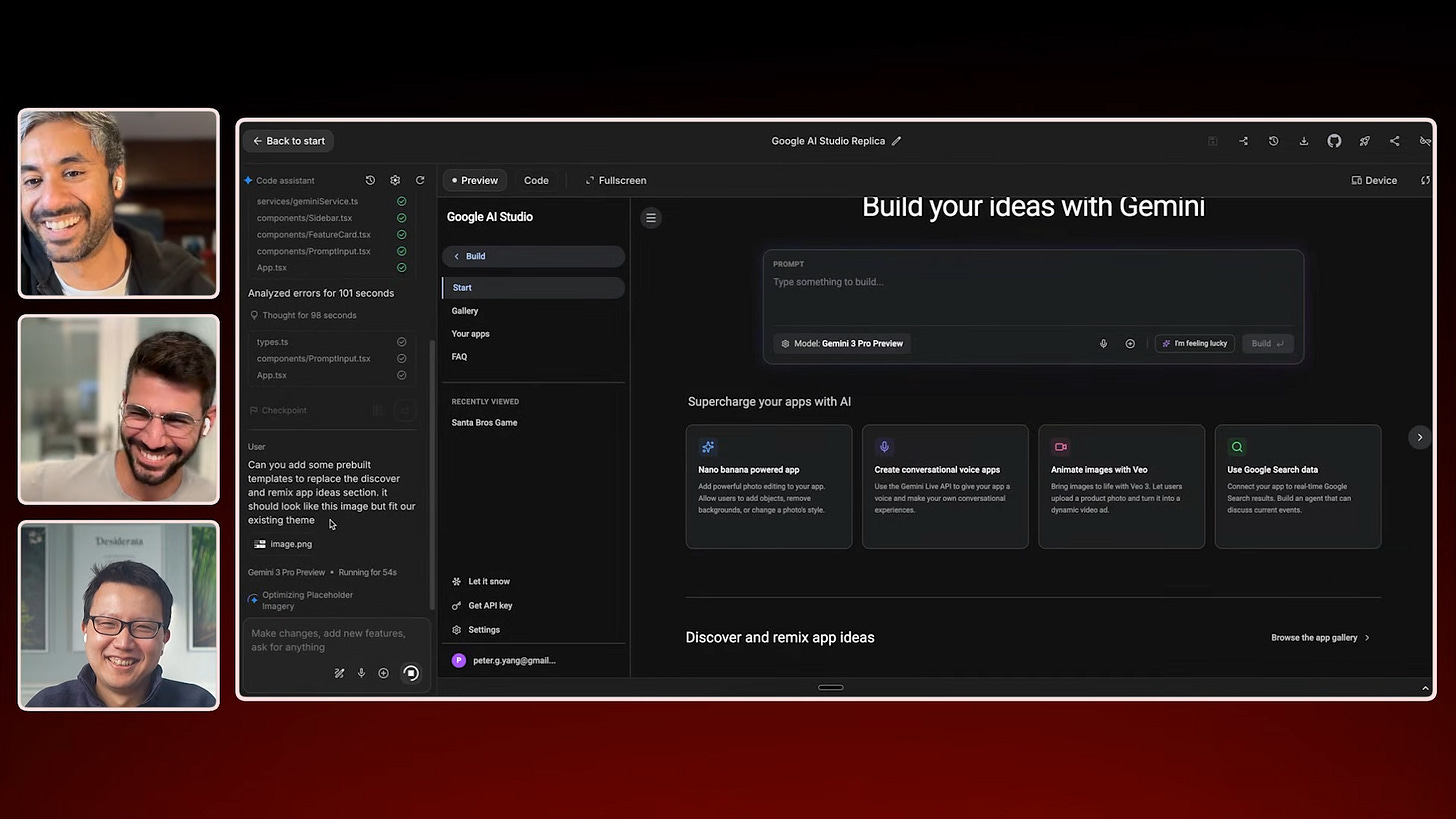1456x819 pixels.
Task: Click Get API key in the sidebar
Action: tap(490, 605)
